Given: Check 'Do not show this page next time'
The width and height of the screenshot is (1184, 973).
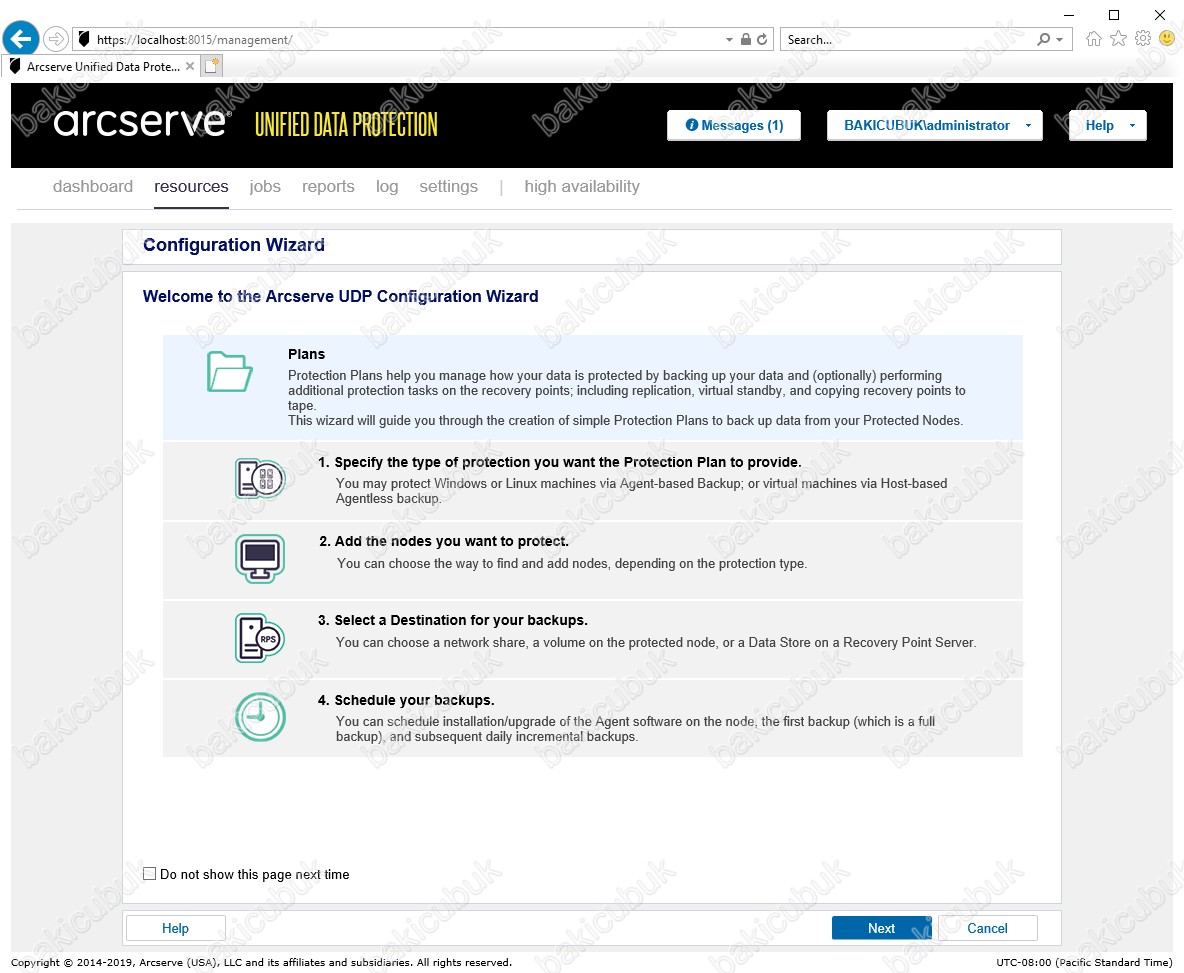Looking at the screenshot, I should (x=150, y=873).
